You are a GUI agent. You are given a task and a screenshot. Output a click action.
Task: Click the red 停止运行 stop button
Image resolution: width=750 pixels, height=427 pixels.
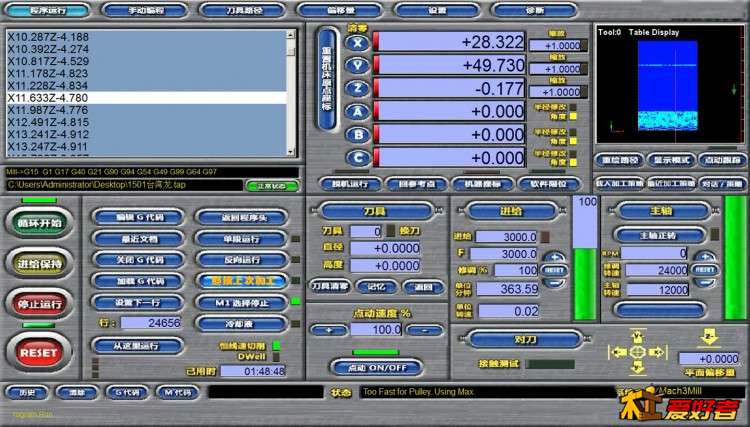point(39,304)
